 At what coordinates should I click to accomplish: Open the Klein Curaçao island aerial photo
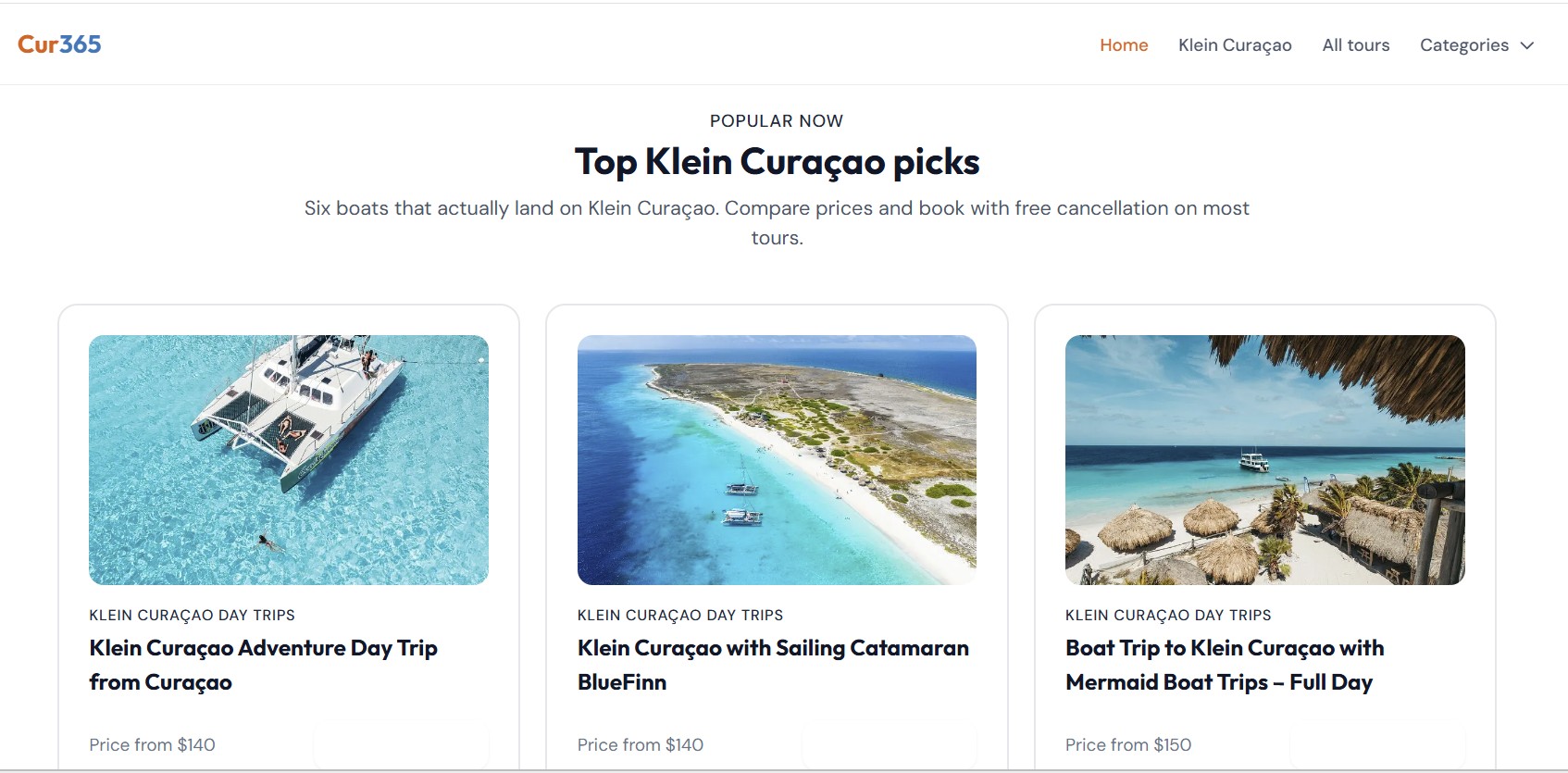click(x=777, y=460)
